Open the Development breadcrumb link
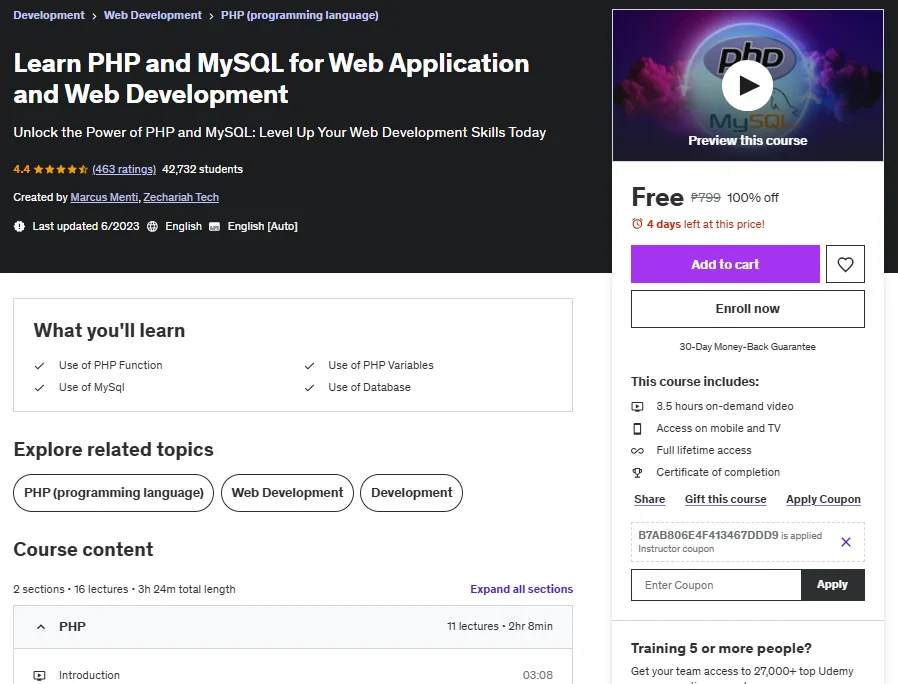 [49, 15]
